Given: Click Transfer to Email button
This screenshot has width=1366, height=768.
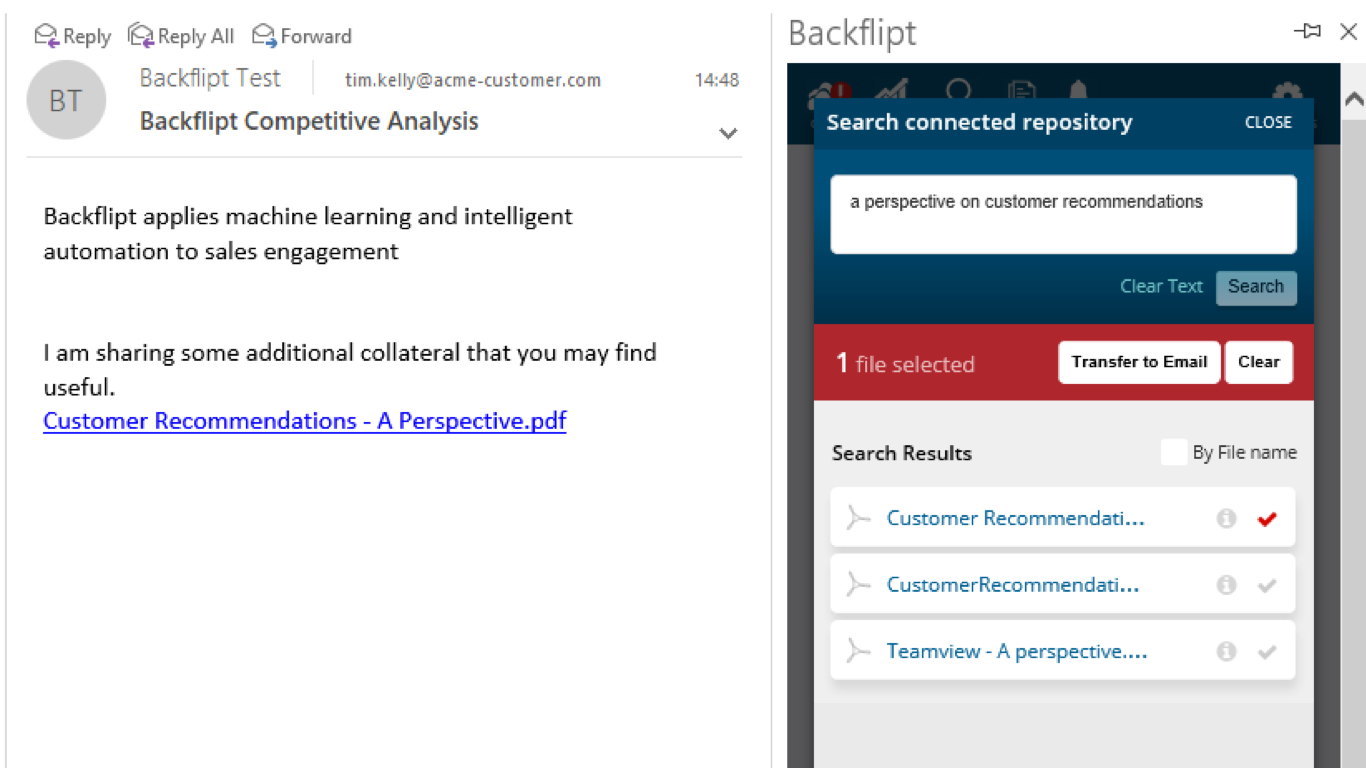Looking at the screenshot, I should click(1139, 362).
